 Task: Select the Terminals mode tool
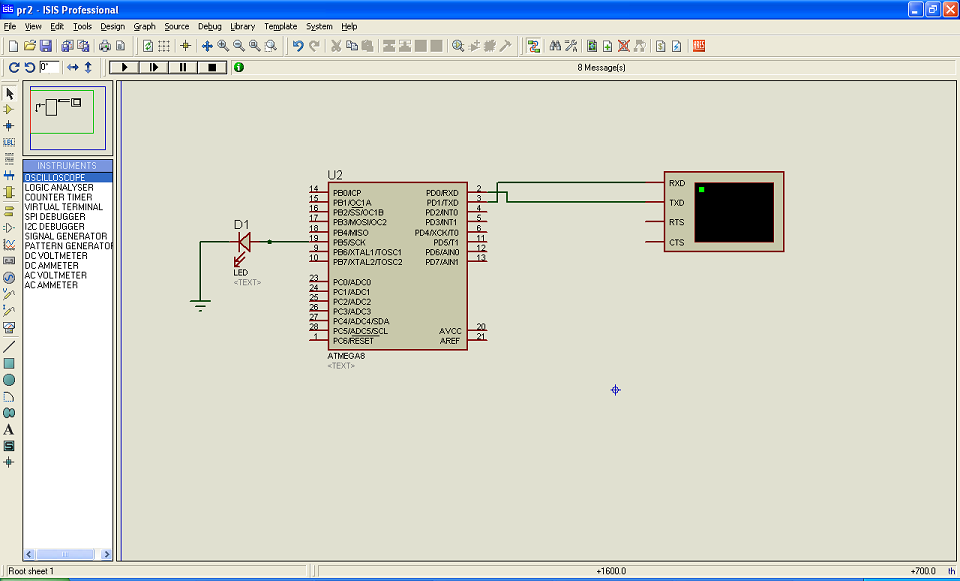(x=9, y=211)
